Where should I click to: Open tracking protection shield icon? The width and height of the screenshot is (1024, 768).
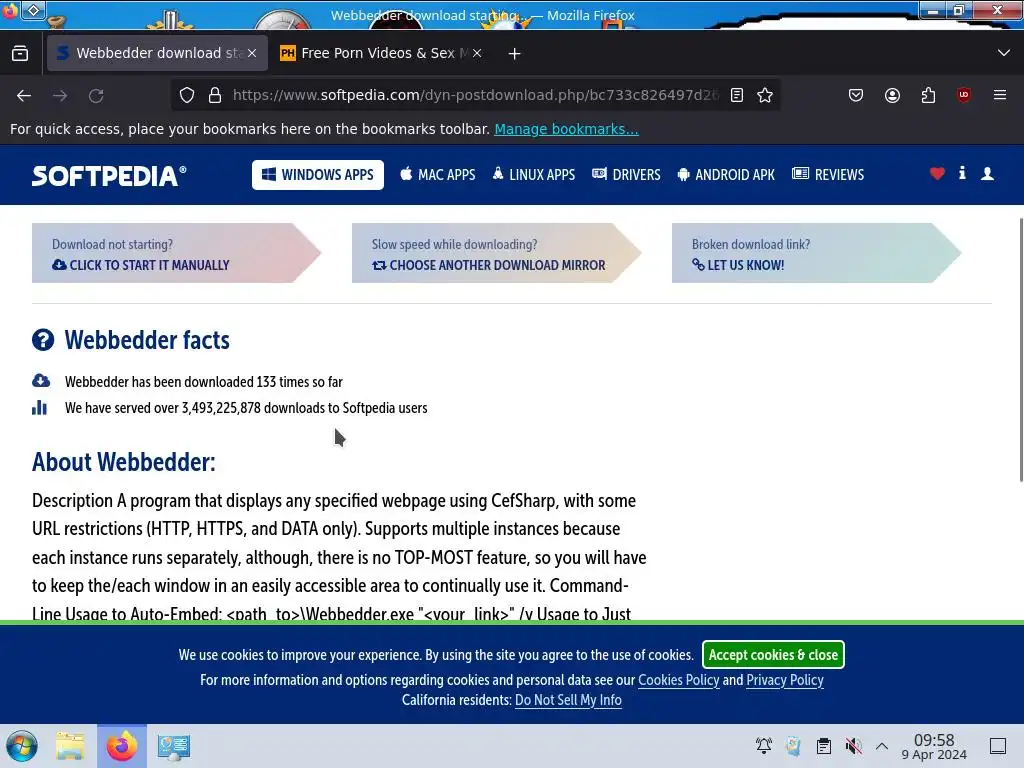pyautogui.click(x=187, y=95)
